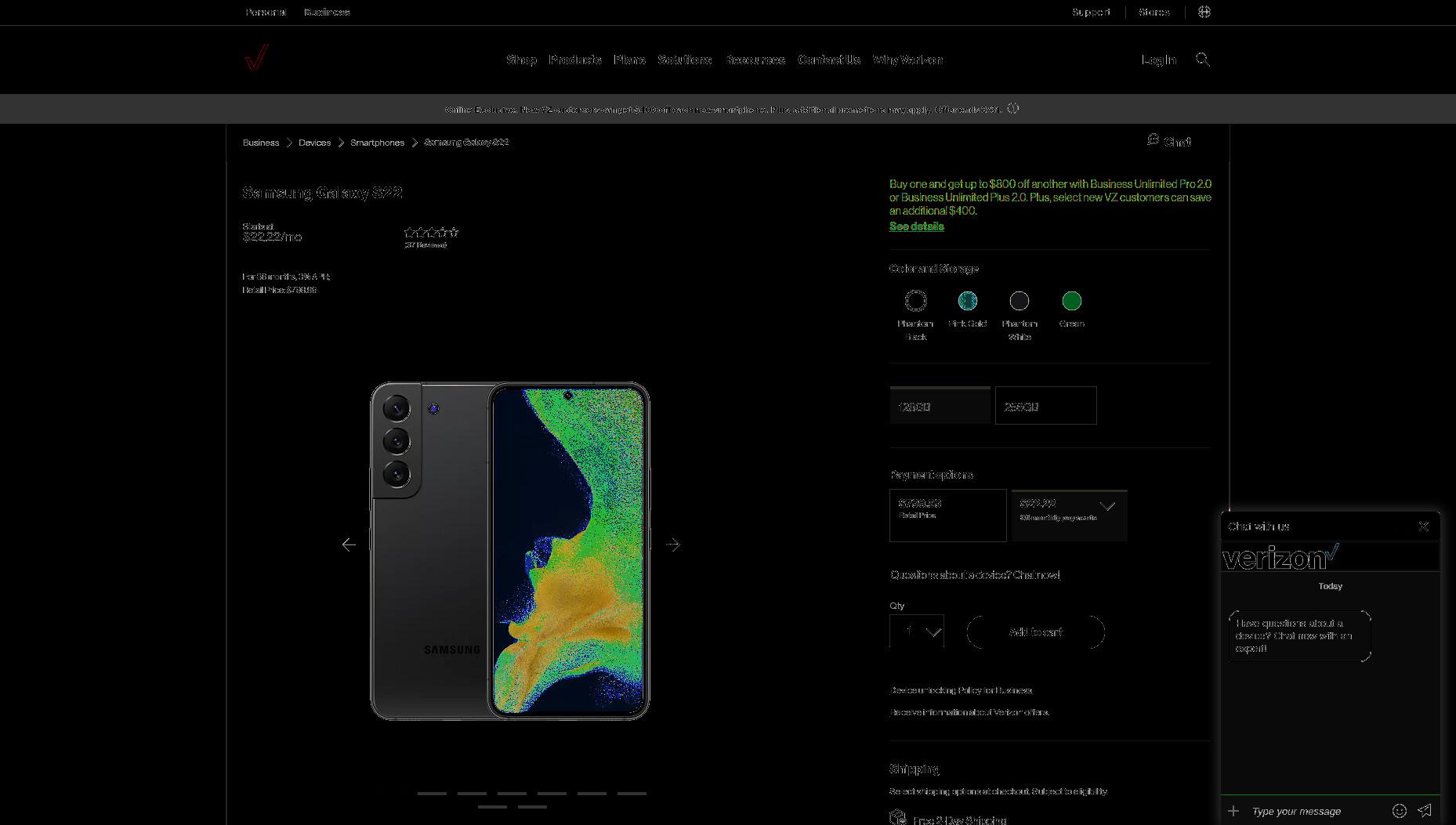Go to Business breadcrumb link

point(261,143)
